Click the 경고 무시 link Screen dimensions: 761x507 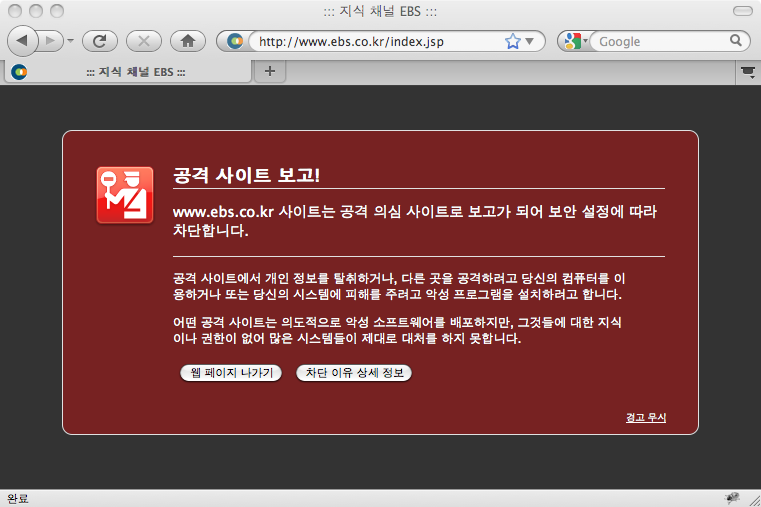646,417
